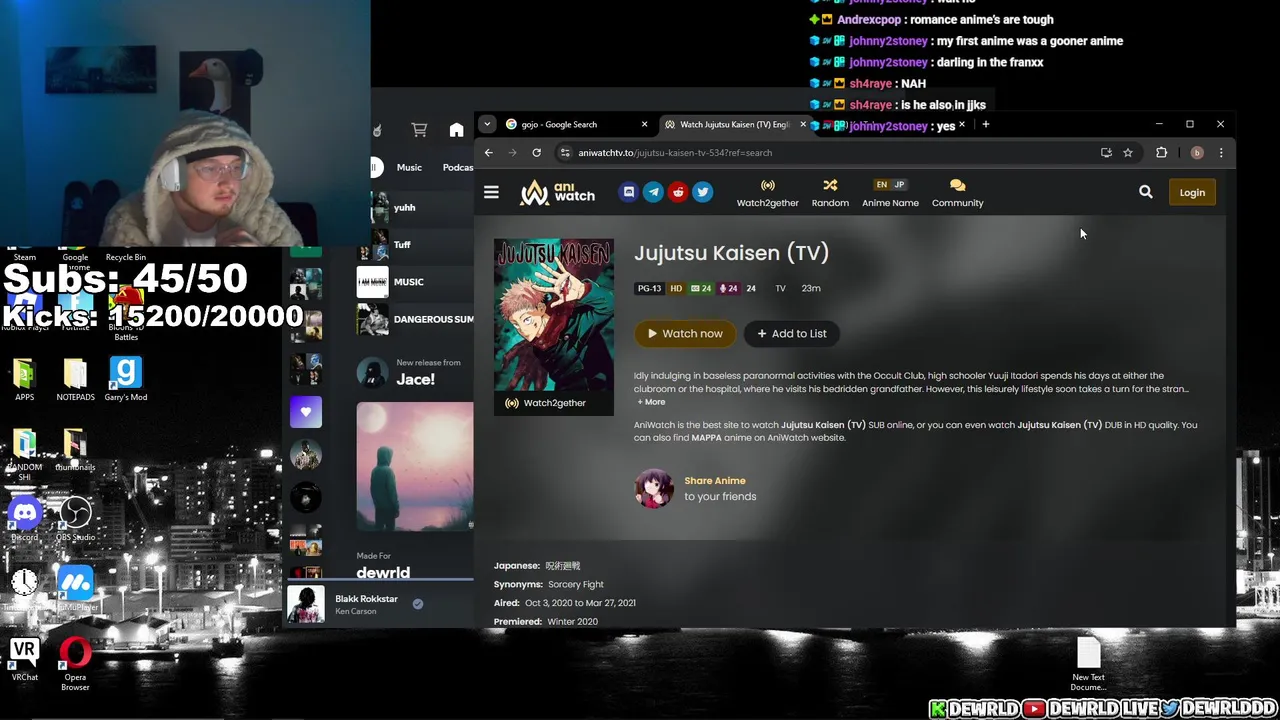Click the Watch now button

(x=685, y=334)
